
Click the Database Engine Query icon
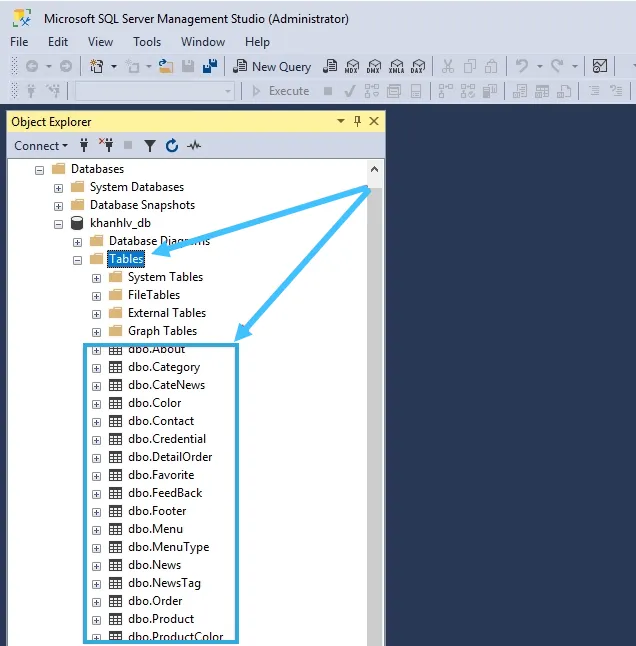click(x=330, y=66)
